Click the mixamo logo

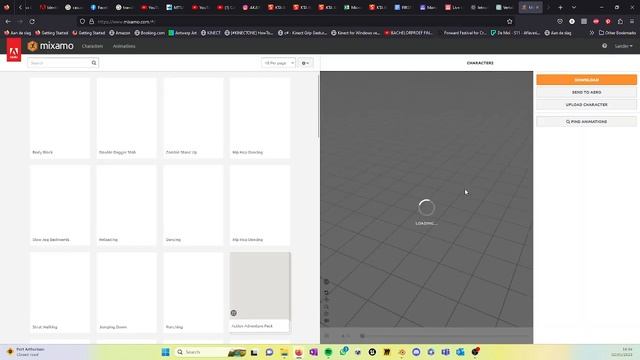click(51, 46)
